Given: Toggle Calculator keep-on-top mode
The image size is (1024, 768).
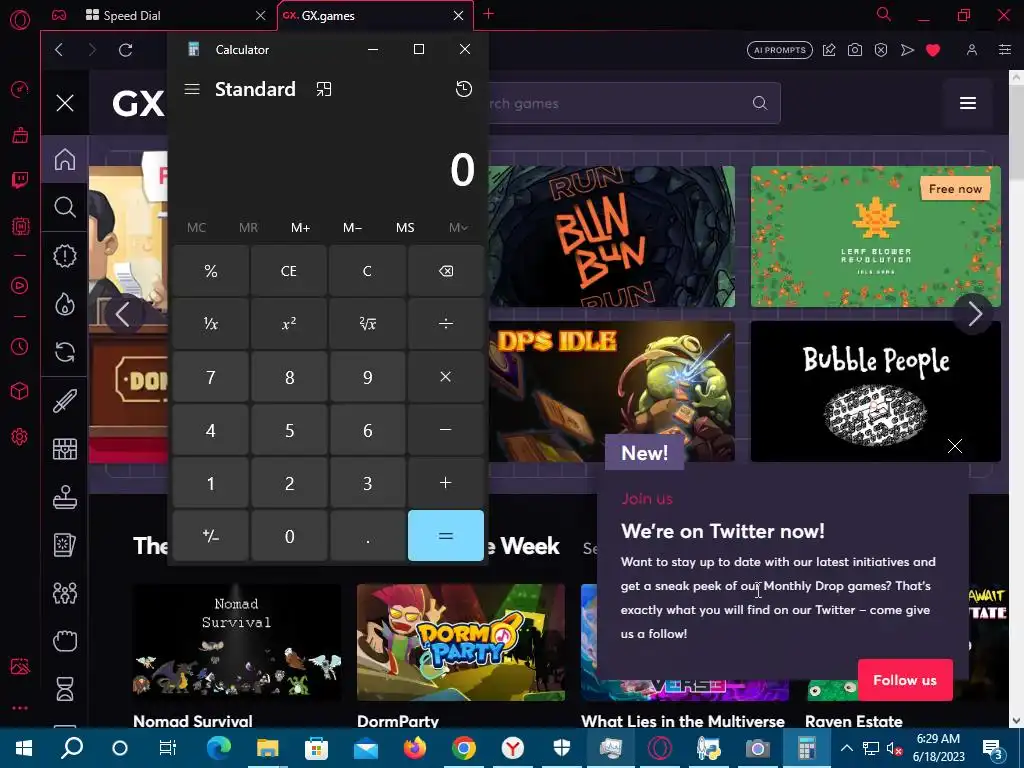Looking at the screenshot, I should tap(324, 89).
